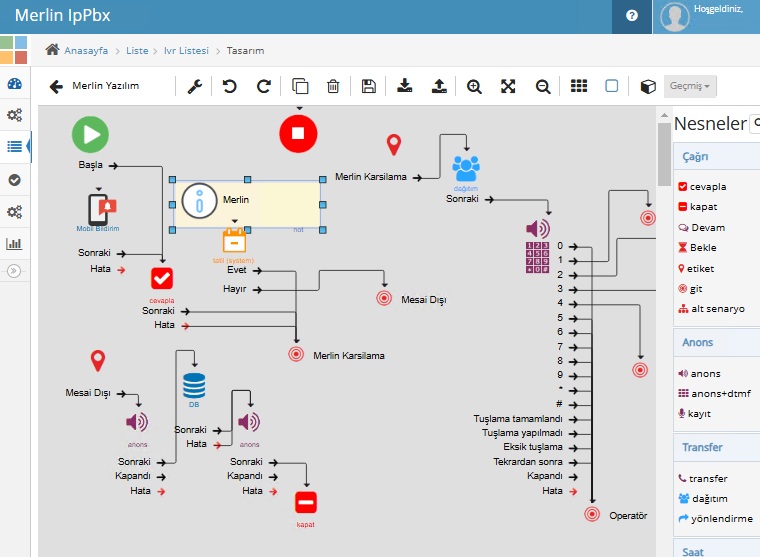Undo the last design change
The height and width of the screenshot is (557, 760).
click(x=230, y=86)
